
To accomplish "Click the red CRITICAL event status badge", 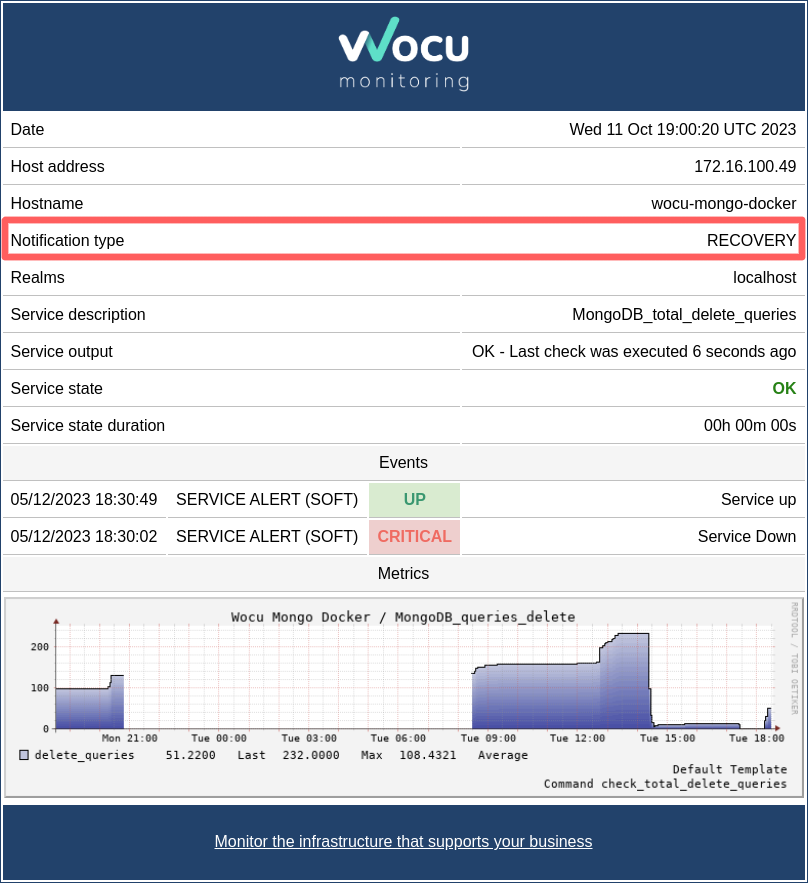I will (414, 537).
